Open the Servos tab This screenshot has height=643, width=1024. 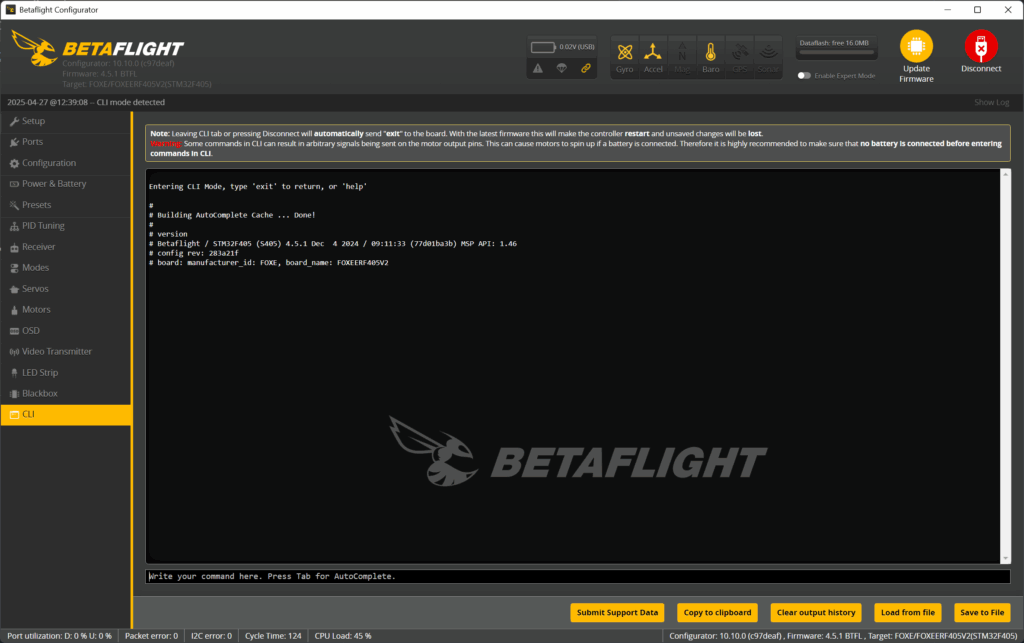click(x=65, y=289)
